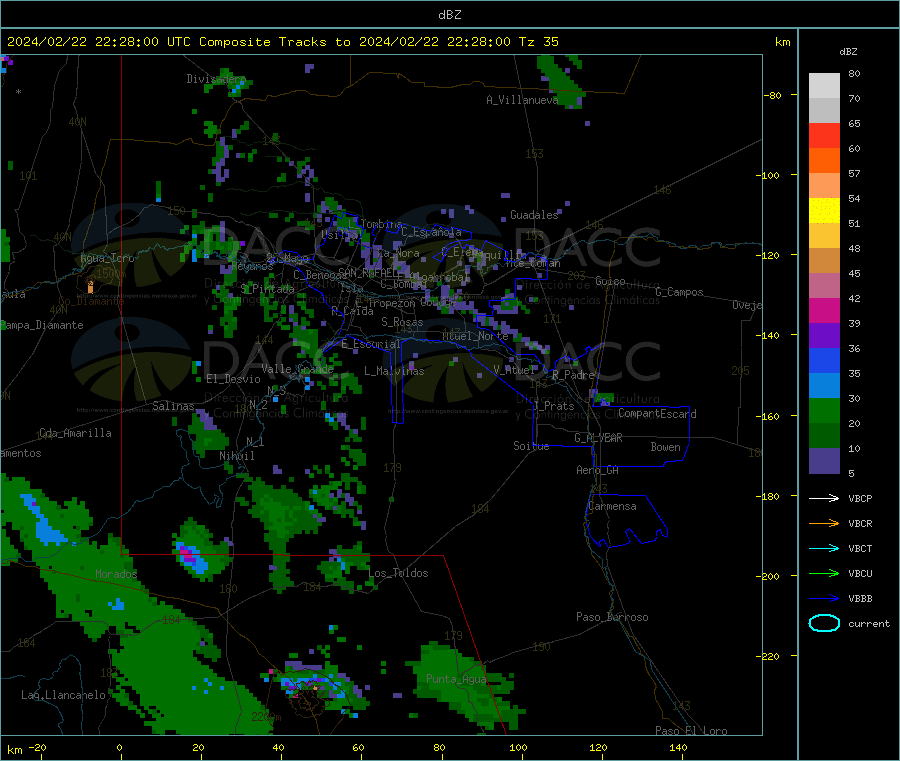Select the 80 dBZ light gray color swatch

click(824, 86)
